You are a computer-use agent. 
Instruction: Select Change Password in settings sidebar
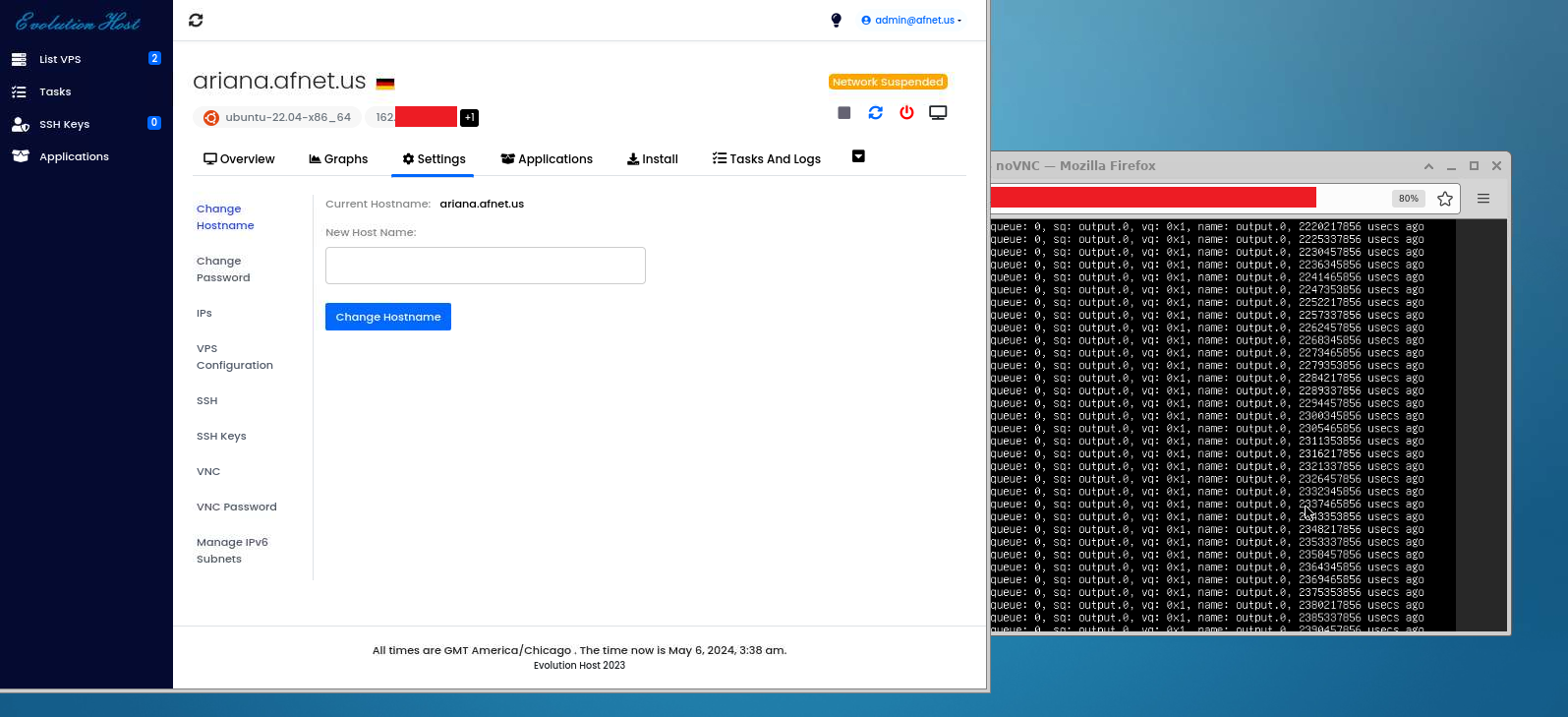click(223, 269)
